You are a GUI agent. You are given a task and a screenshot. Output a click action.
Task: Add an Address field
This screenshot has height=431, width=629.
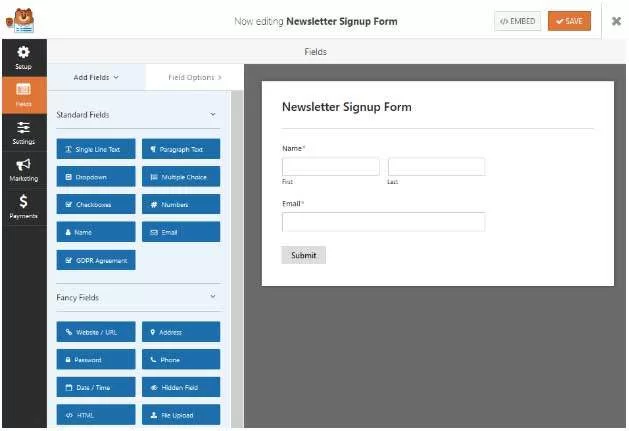[181, 332]
